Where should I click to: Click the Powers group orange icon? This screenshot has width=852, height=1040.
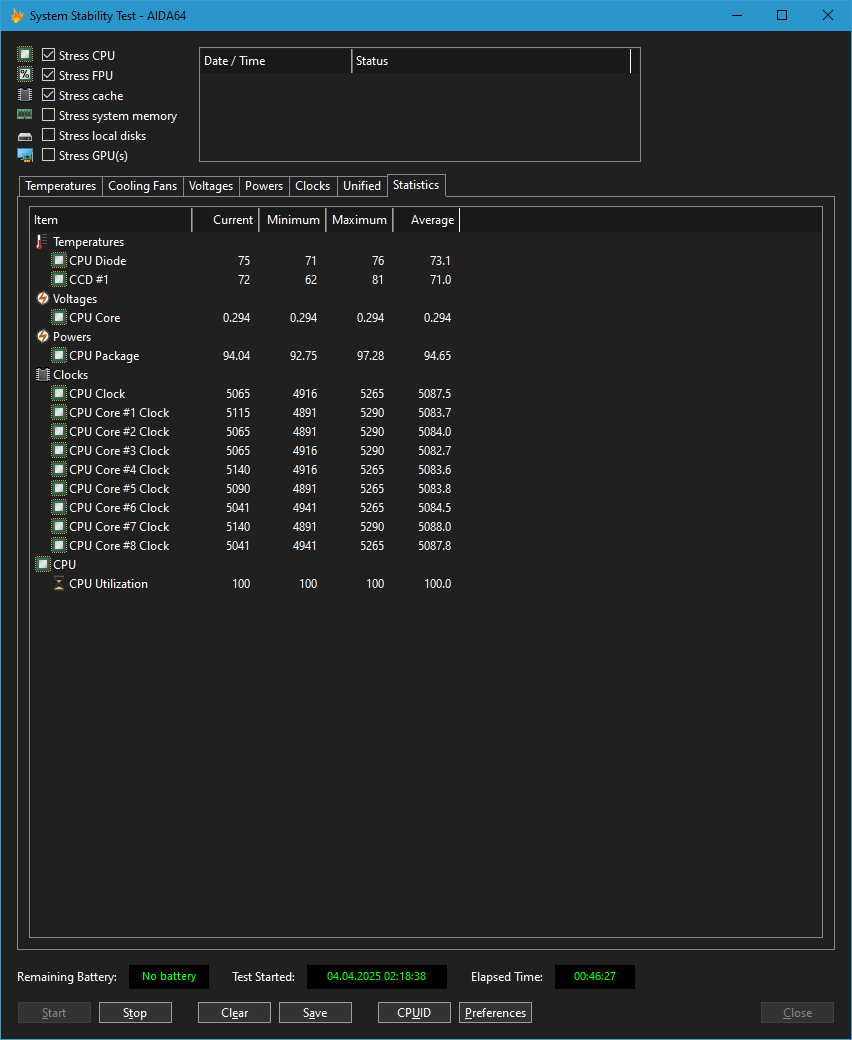tap(42, 337)
